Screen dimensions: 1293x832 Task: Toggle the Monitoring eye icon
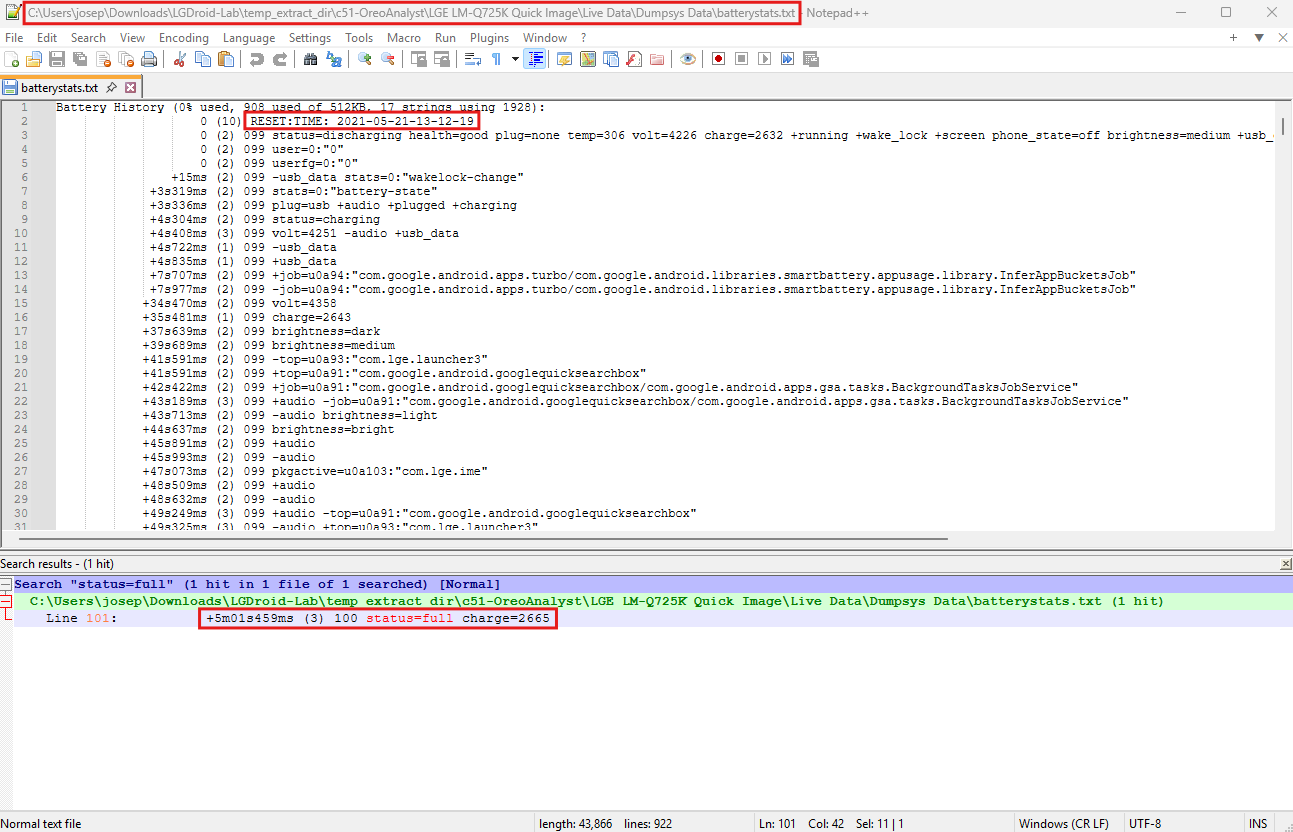pos(687,59)
